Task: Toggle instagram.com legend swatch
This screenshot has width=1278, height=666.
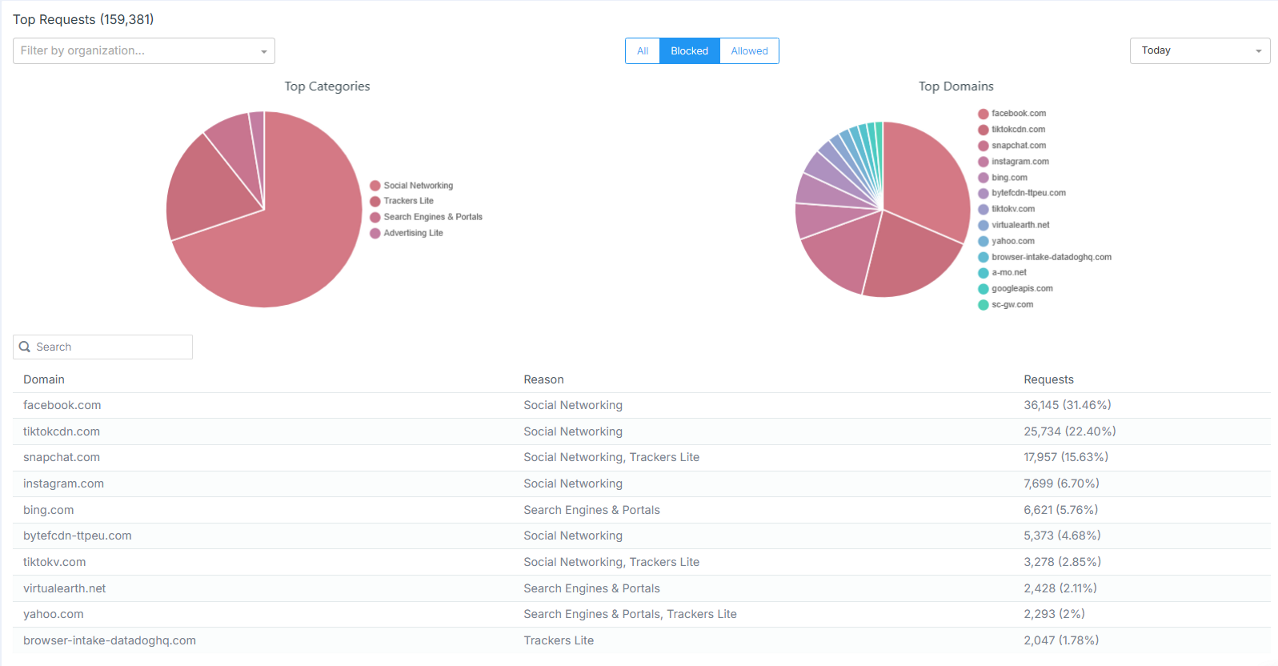Action: [x=983, y=162]
